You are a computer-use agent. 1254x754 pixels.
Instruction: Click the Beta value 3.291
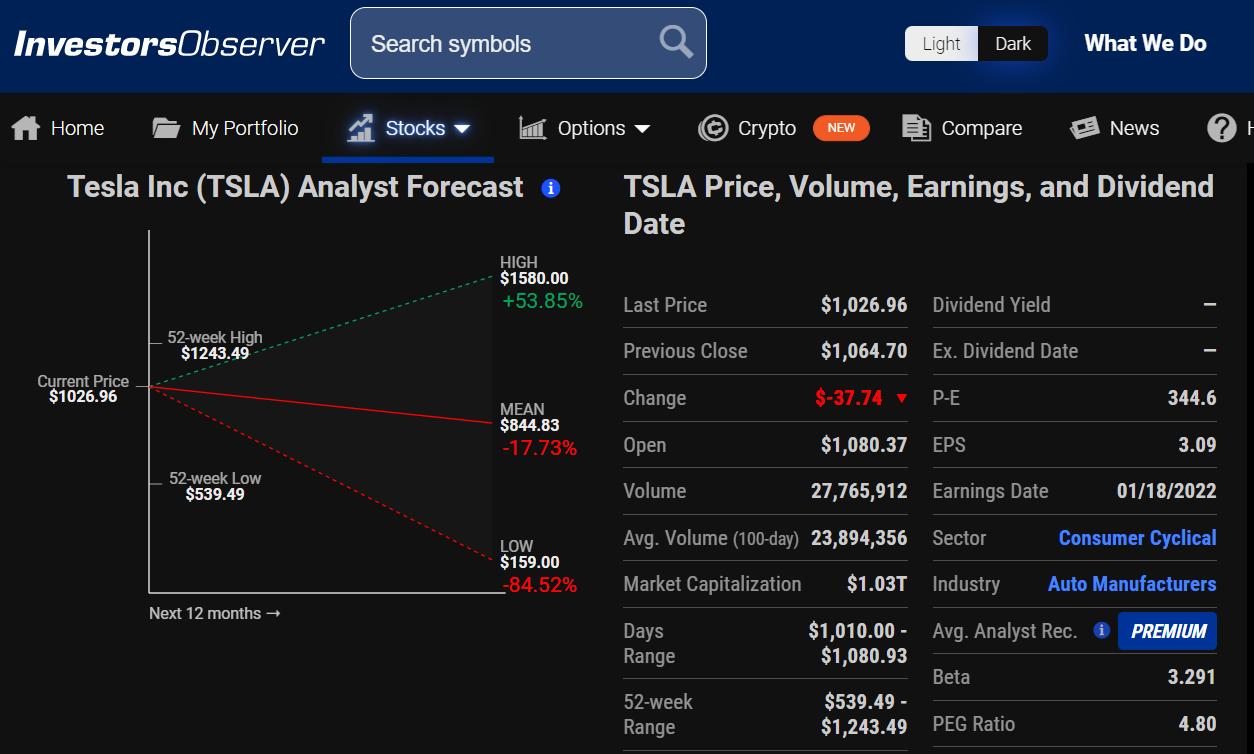pyautogui.click(x=1192, y=677)
